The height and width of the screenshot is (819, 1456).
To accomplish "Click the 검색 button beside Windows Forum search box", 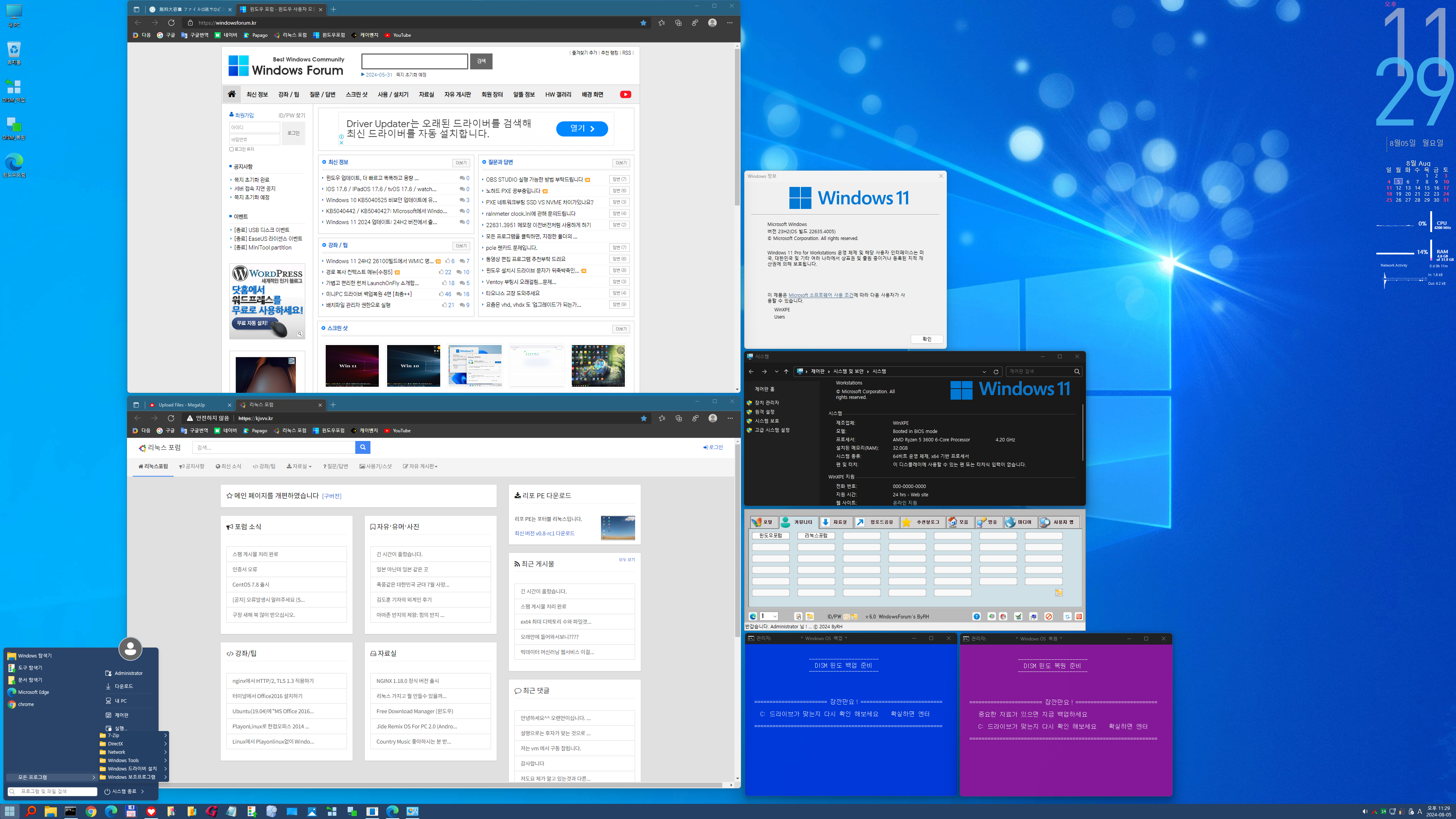I will tap(481, 61).
